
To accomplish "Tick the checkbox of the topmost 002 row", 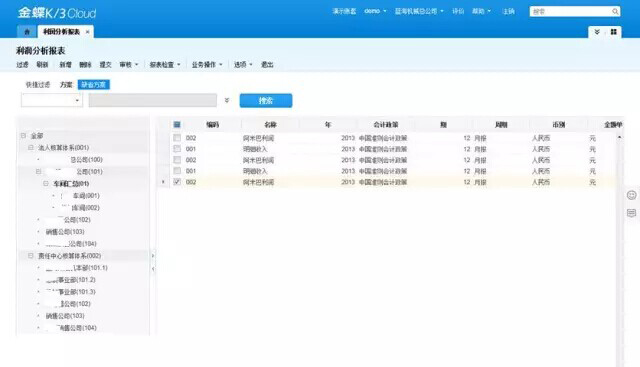I will point(177,138).
